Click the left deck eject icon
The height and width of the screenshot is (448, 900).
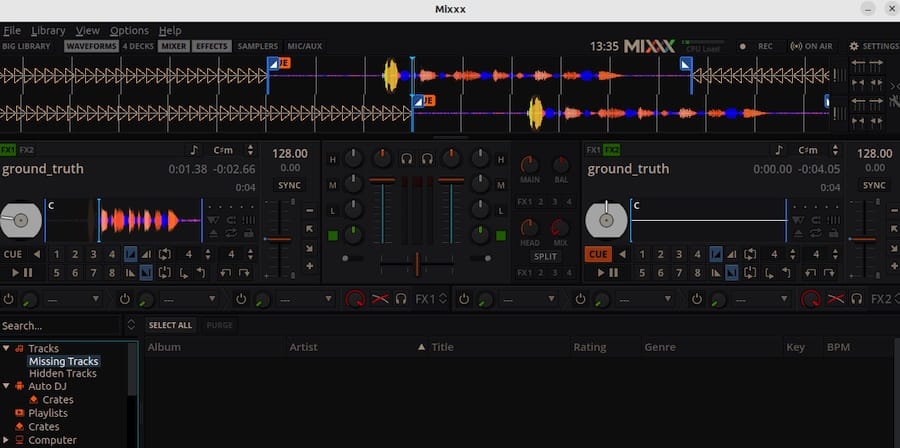tap(213, 233)
